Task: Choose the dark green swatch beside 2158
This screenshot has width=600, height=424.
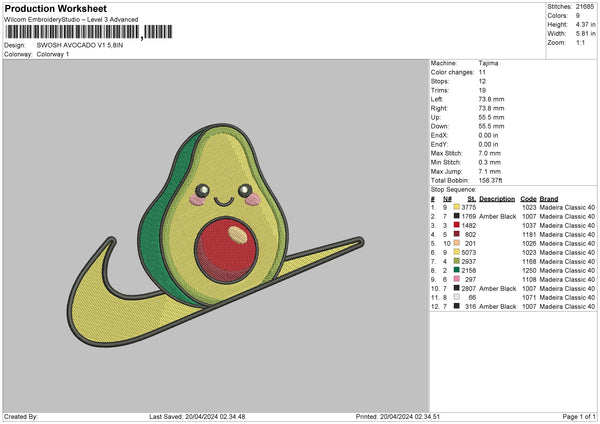Action: (457, 270)
